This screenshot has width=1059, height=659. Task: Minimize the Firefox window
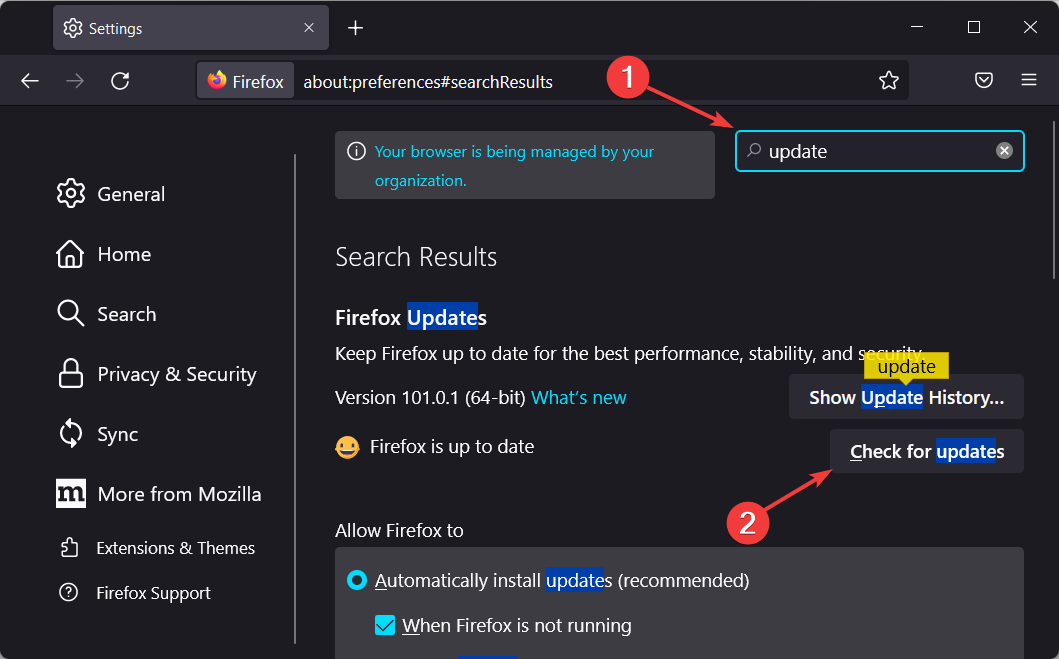point(916,27)
